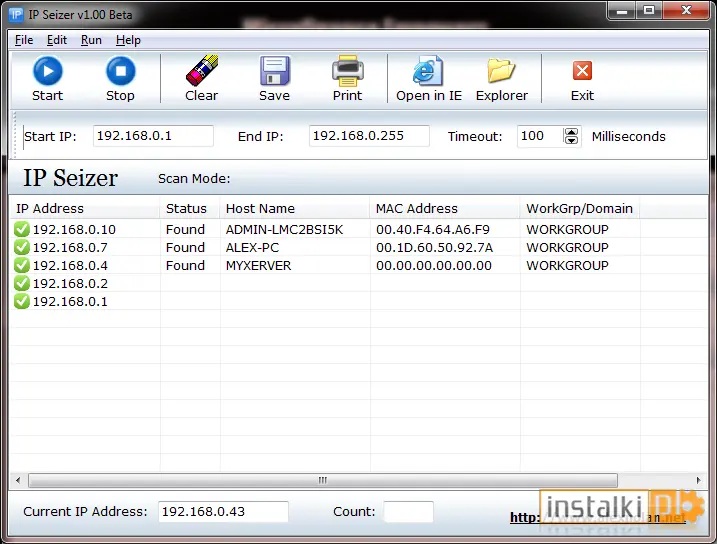
Task: Open the Run menu
Action: pyautogui.click(x=91, y=40)
